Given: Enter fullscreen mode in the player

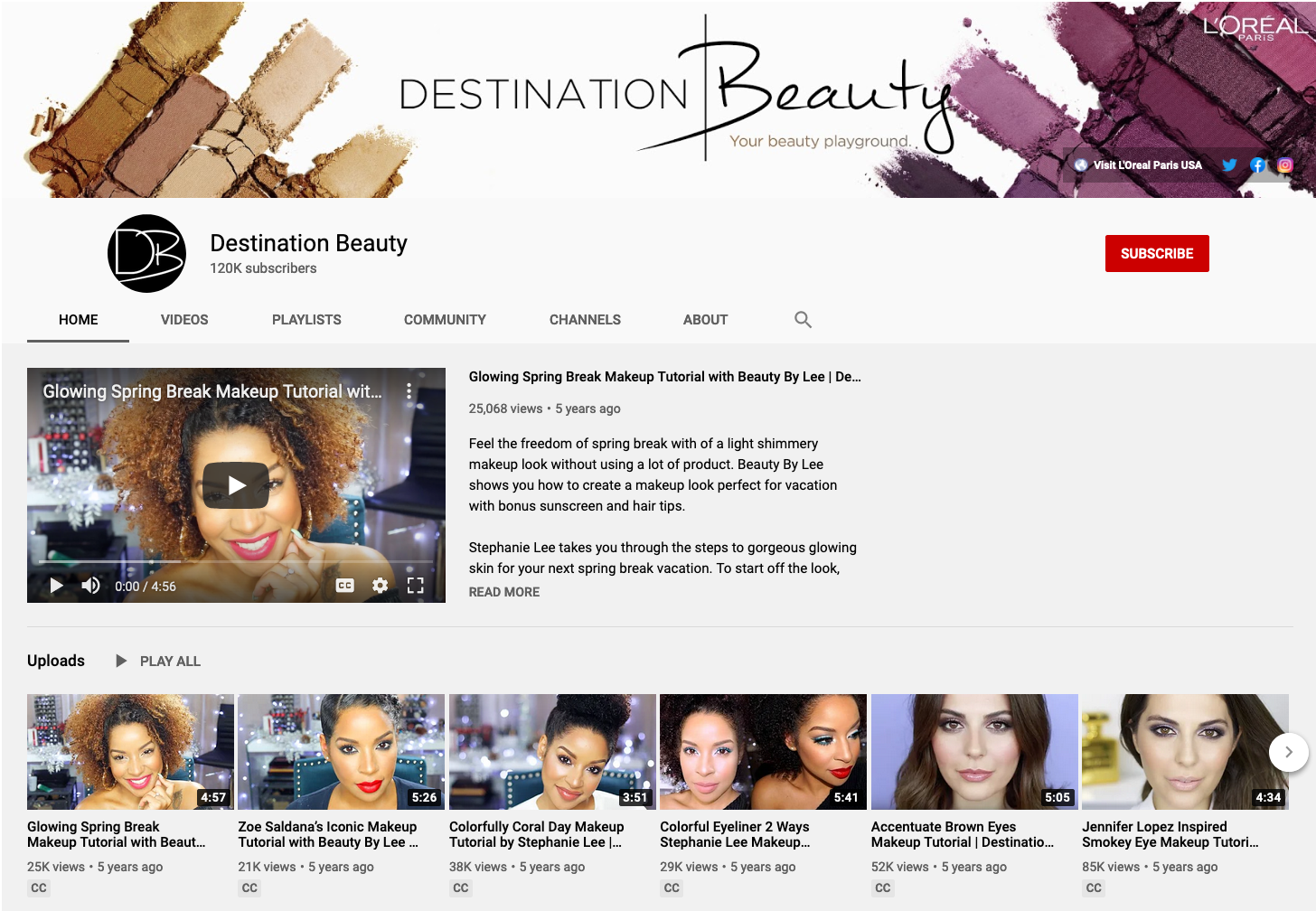Looking at the screenshot, I should [415, 586].
